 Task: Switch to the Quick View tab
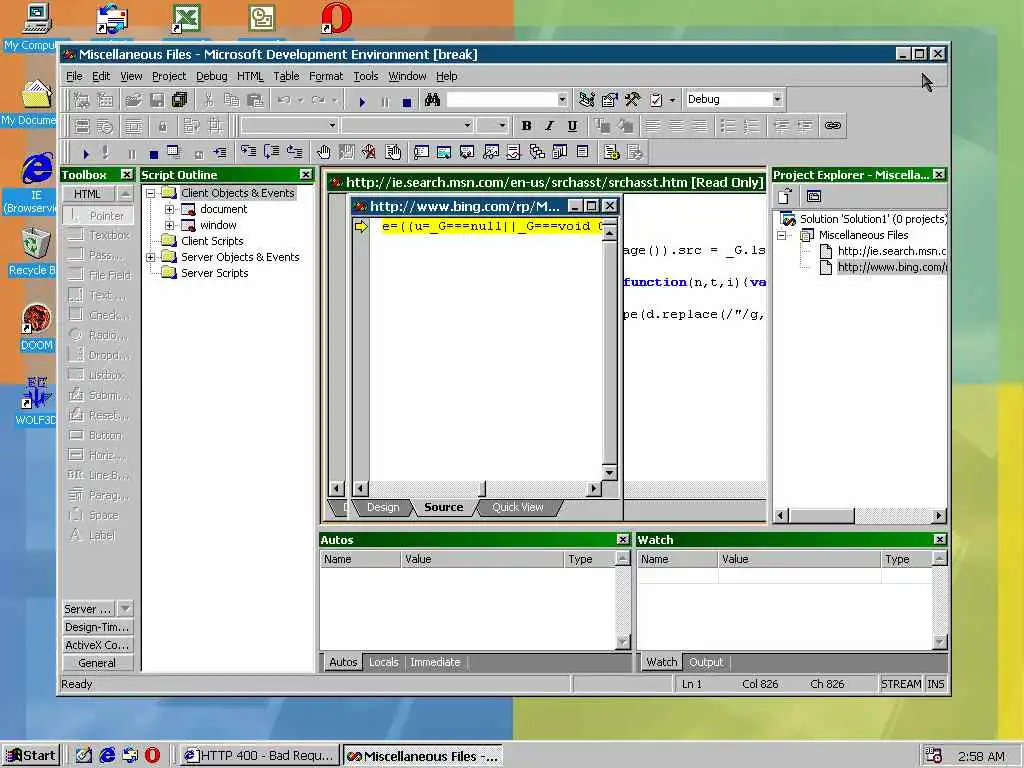coord(517,507)
